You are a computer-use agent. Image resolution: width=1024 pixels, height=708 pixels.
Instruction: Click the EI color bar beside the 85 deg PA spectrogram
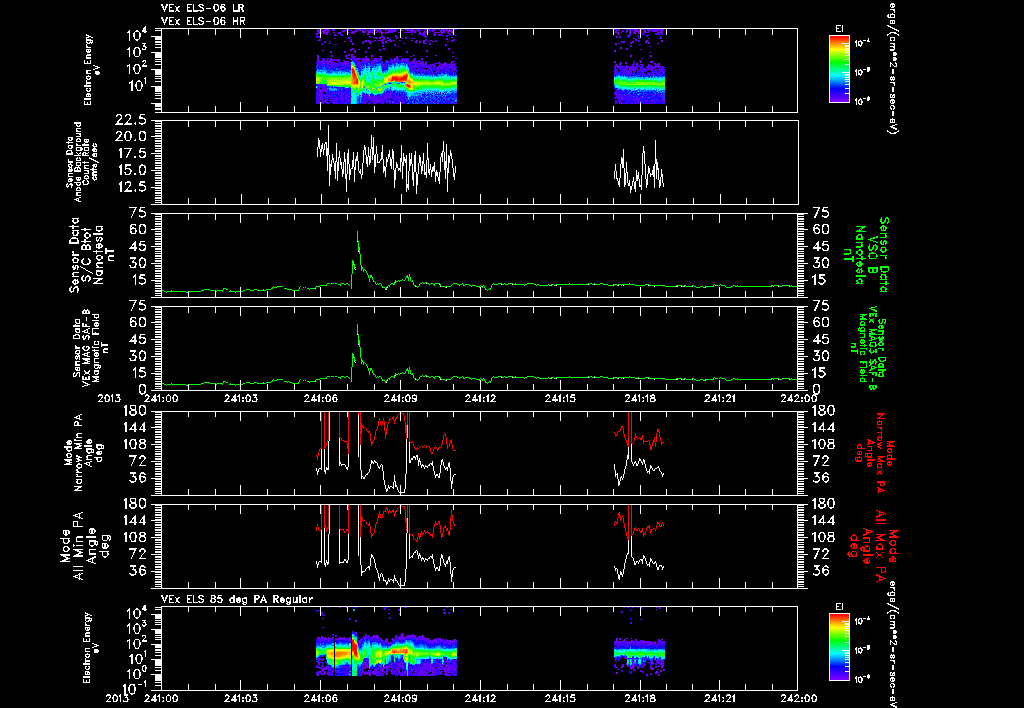(x=839, y=647)
